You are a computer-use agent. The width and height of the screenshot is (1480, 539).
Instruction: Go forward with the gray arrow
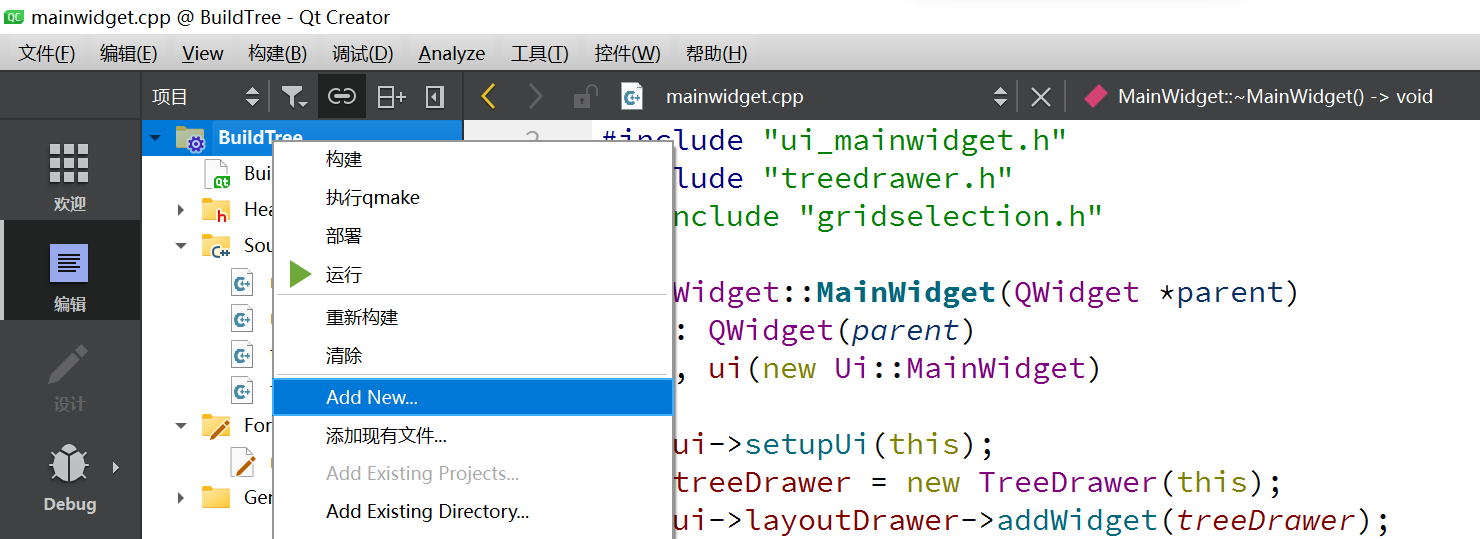(x=535, y=97)
